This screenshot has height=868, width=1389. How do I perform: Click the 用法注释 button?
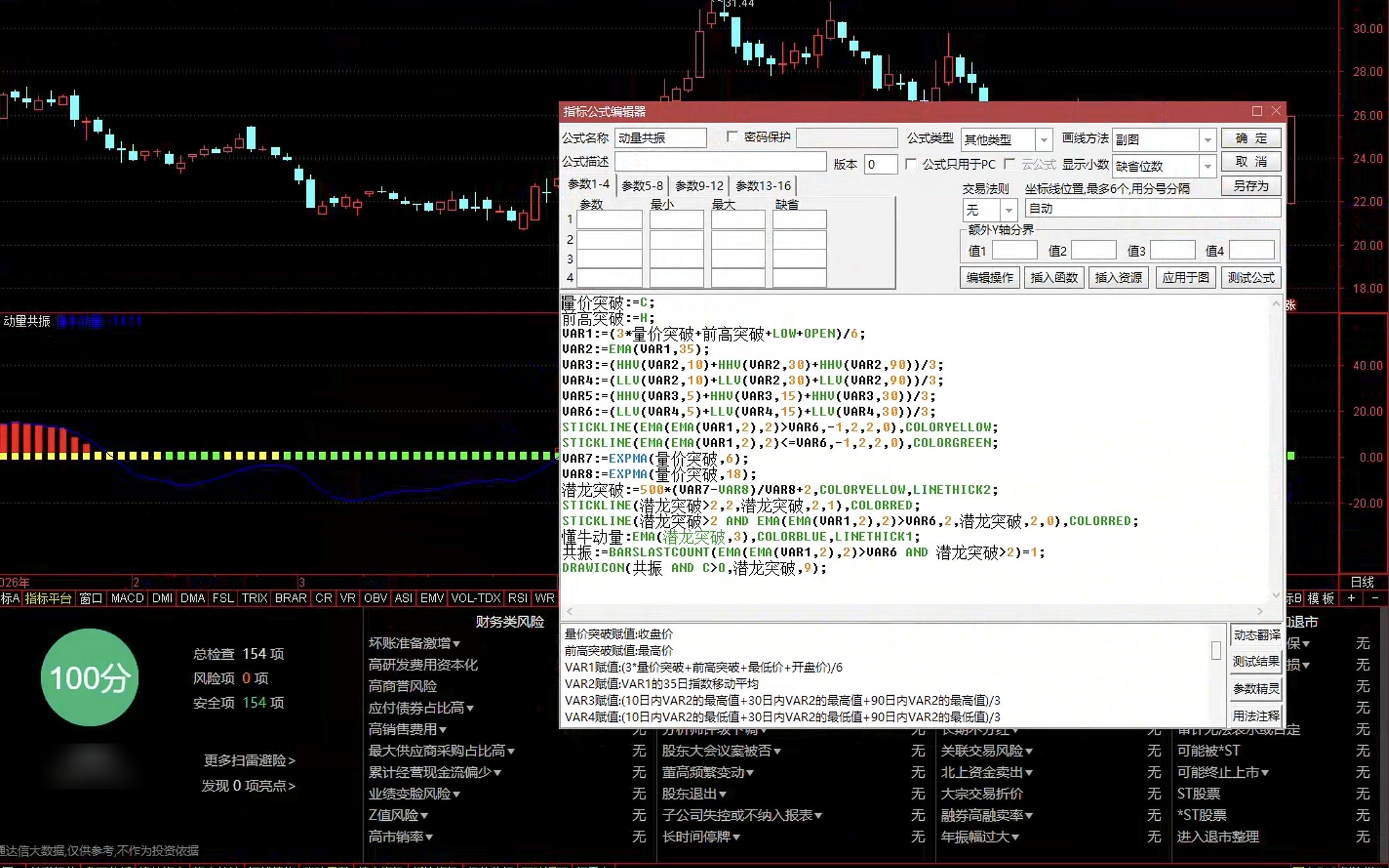[1257, 716]
